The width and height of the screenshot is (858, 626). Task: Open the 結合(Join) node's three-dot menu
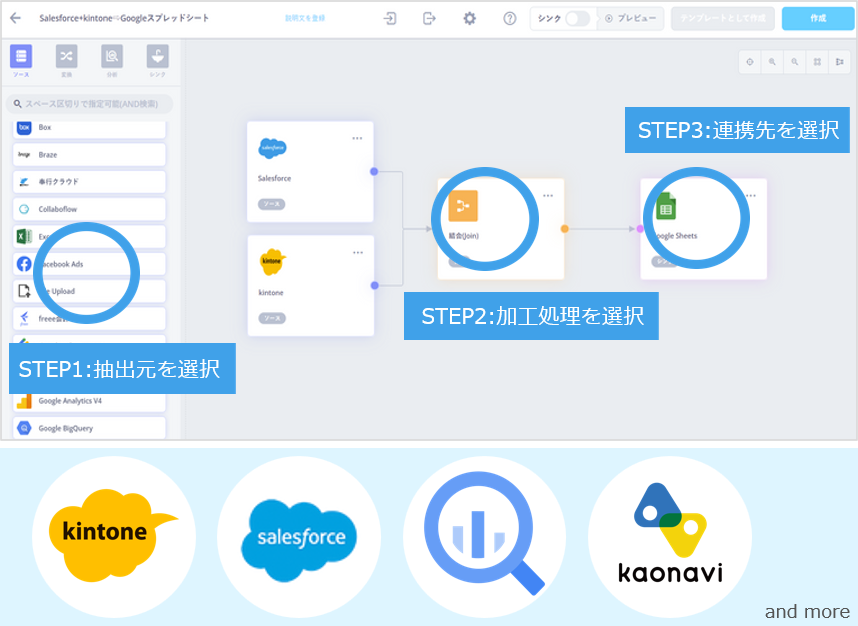[548, 196]
